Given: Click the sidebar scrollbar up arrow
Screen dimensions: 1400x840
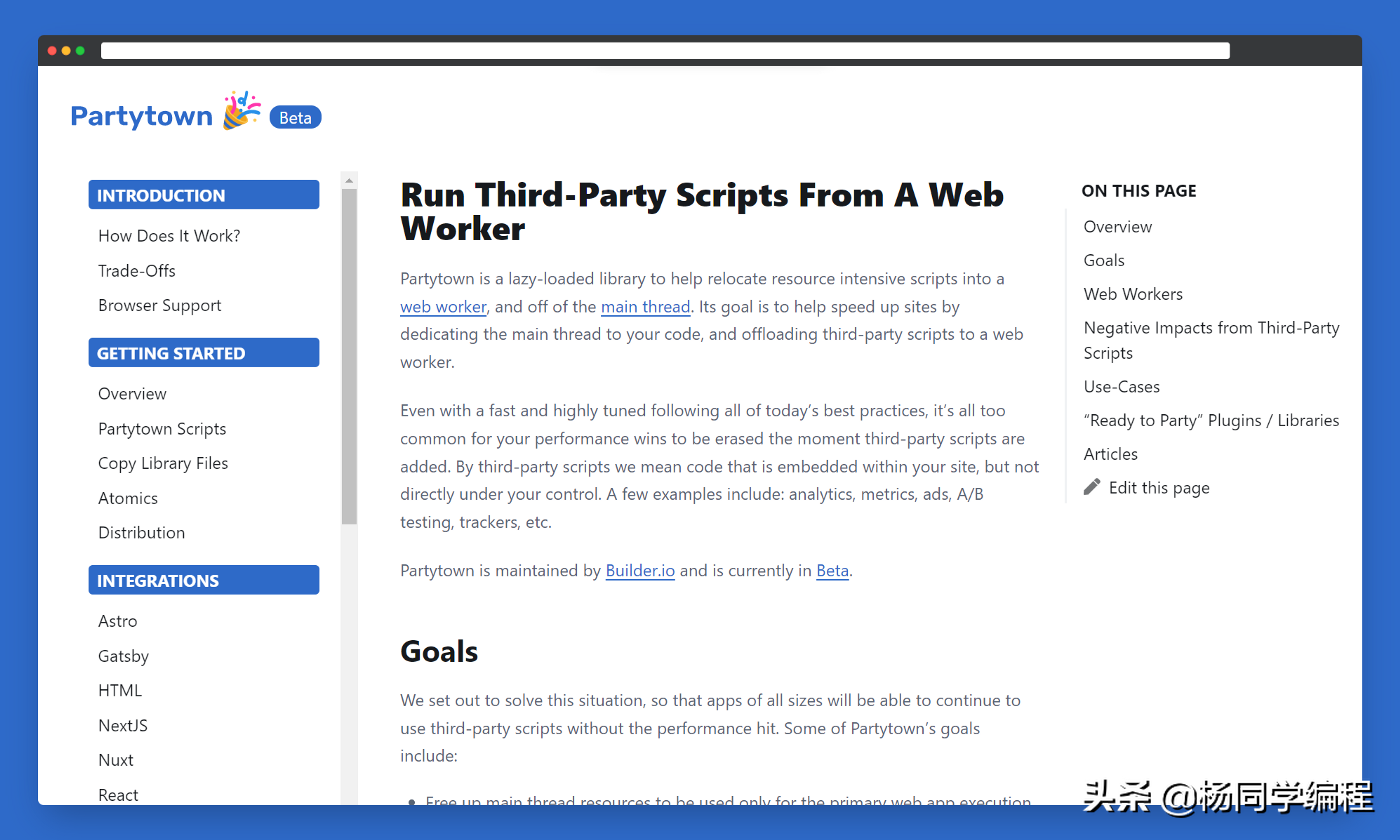Looking at the screenshot, I should [x=349, y=181].
